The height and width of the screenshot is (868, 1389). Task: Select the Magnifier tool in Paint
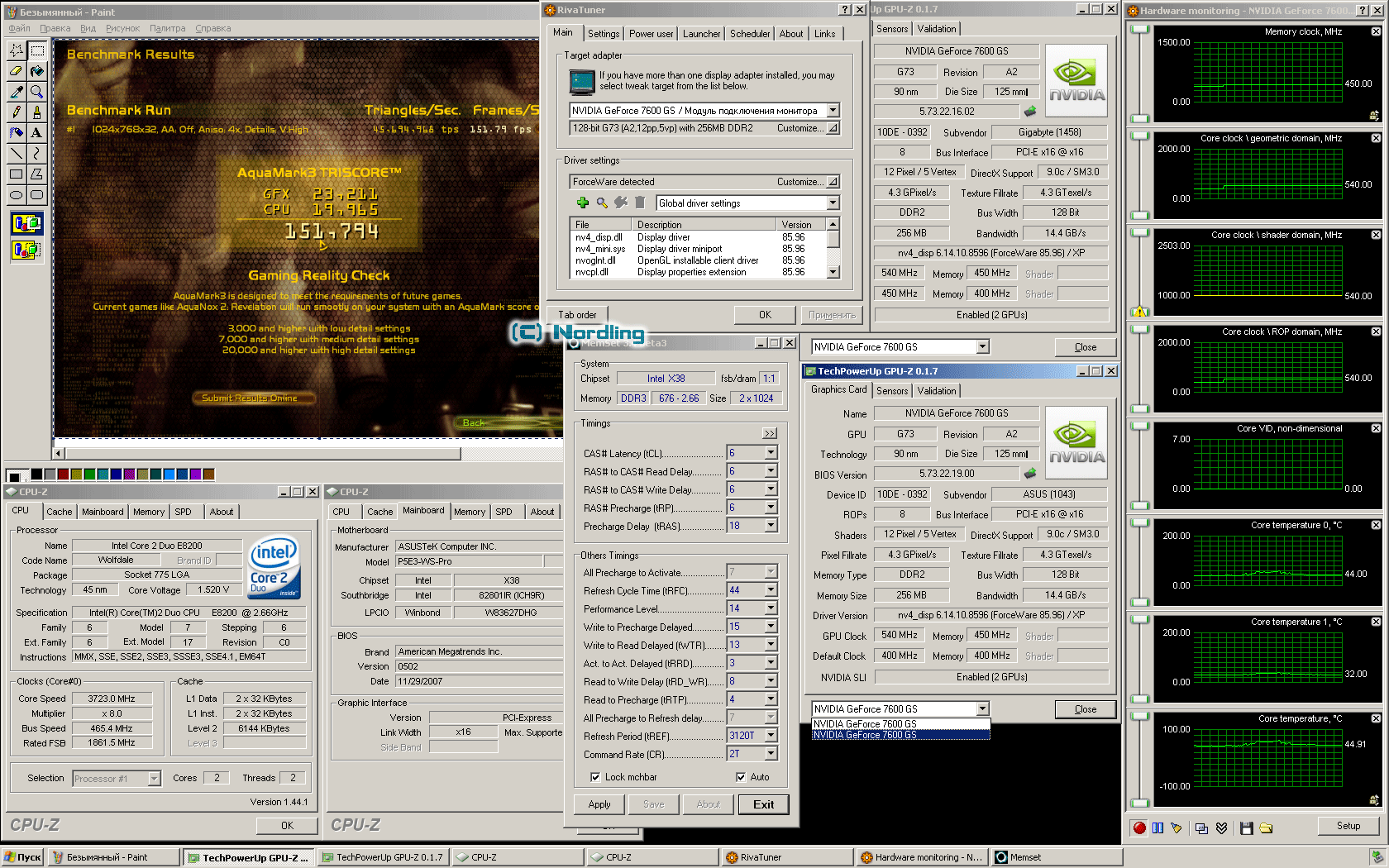(x=36, y=92)
